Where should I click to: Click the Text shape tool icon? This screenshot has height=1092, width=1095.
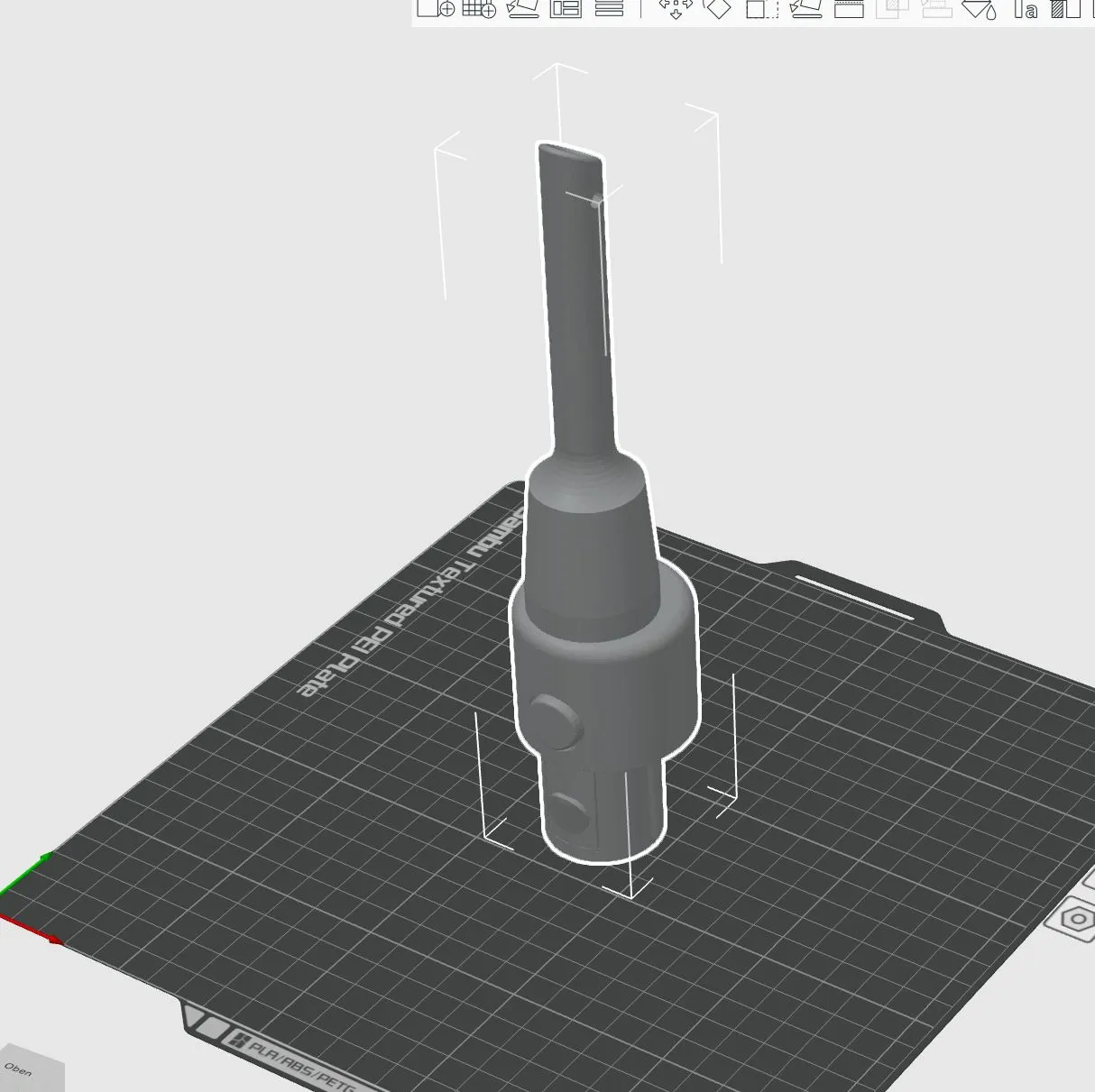(1025, 8)
